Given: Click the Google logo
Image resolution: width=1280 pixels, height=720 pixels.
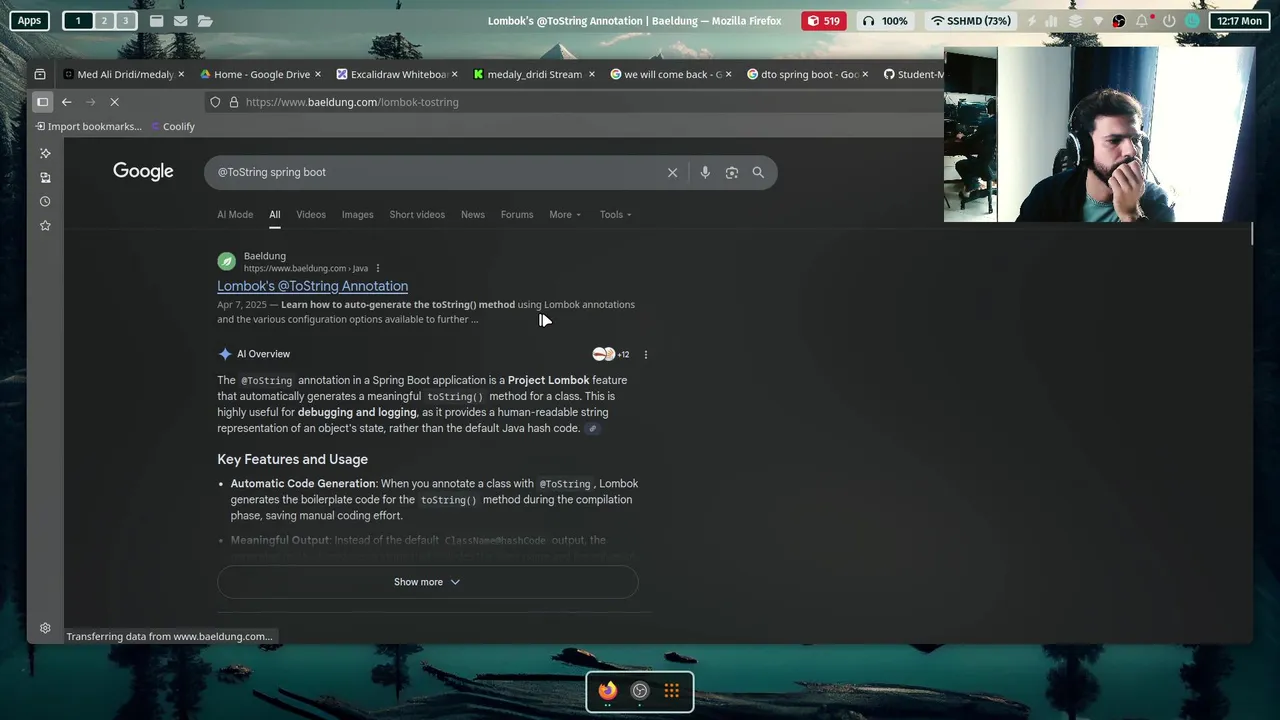Looking at the screenshot, I should (x=143, y=171).
